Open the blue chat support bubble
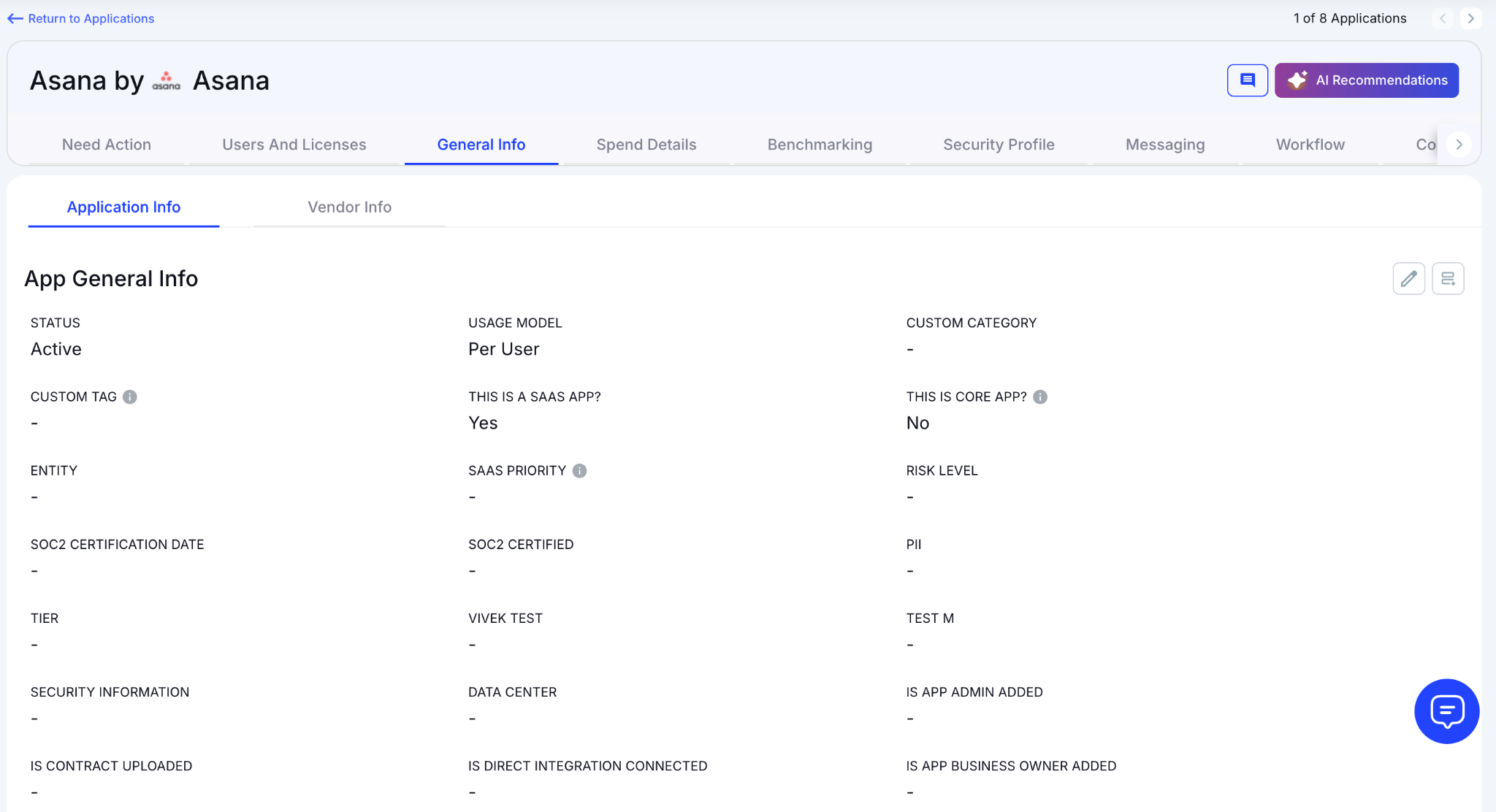The image size is (1496, 812). coord(1446,711)
